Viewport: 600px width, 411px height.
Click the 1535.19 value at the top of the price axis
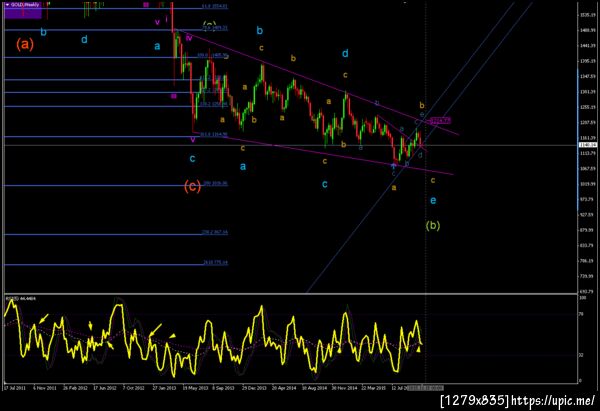click(x=588, y=15)
